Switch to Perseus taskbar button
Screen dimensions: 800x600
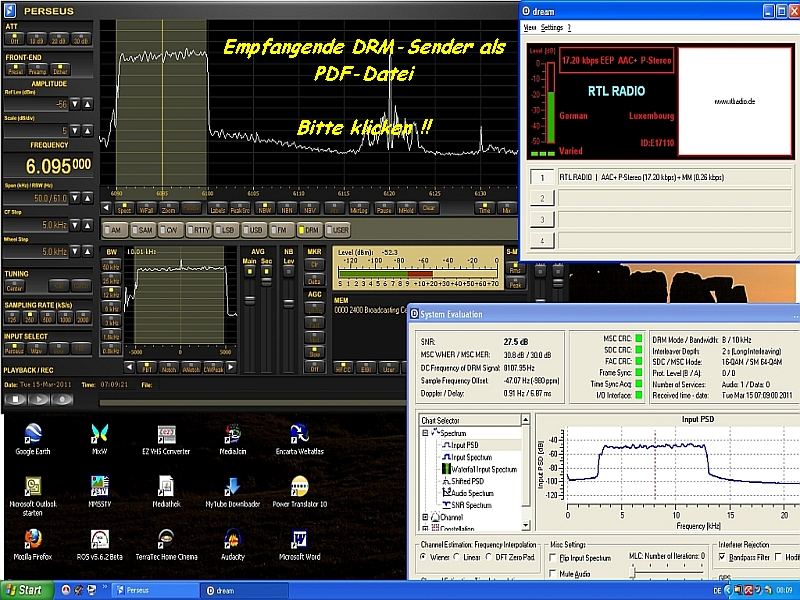[155, 590]
